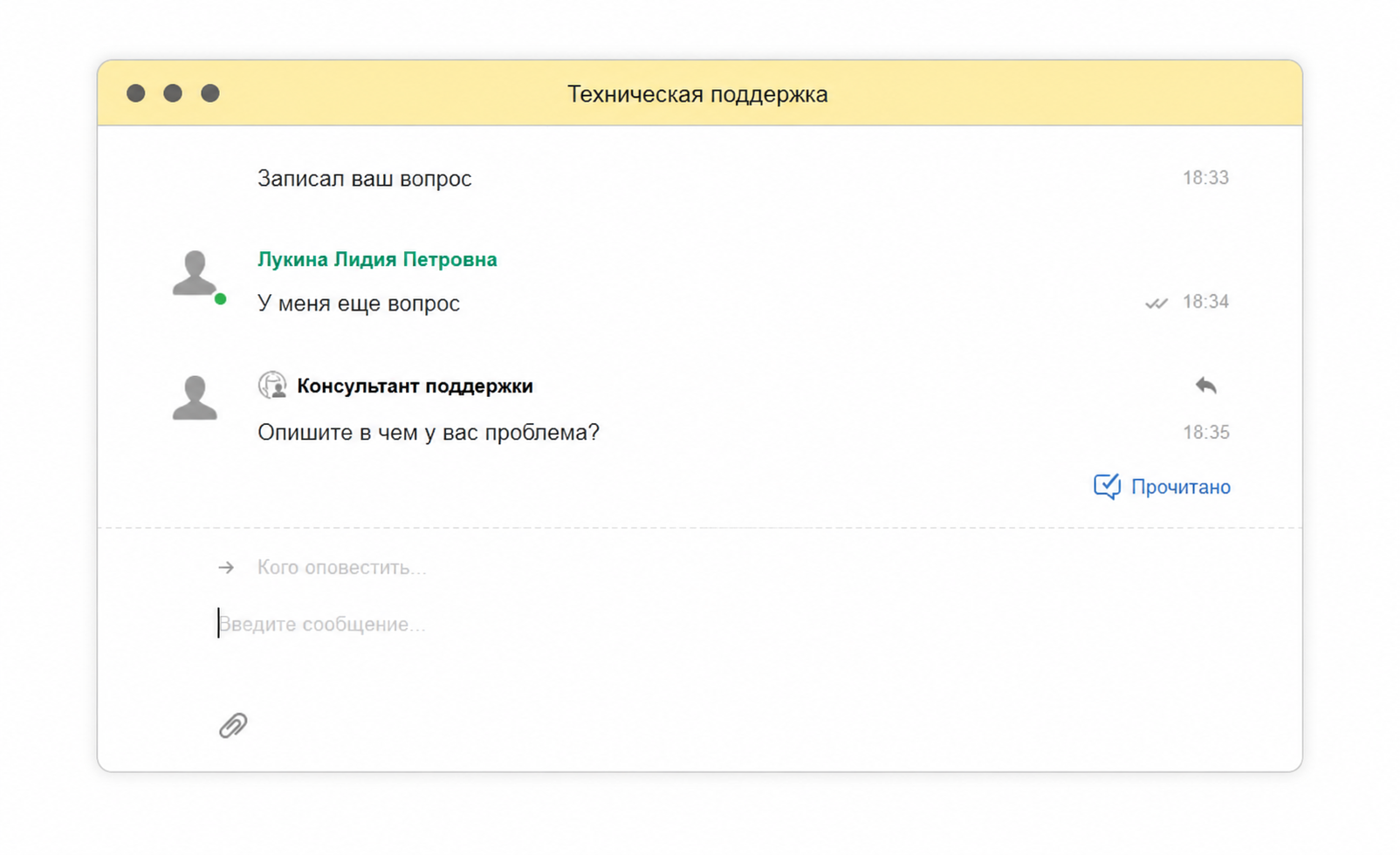Click the message Записал ваш вопрос
1400x855 pixels.
(364, 179)
